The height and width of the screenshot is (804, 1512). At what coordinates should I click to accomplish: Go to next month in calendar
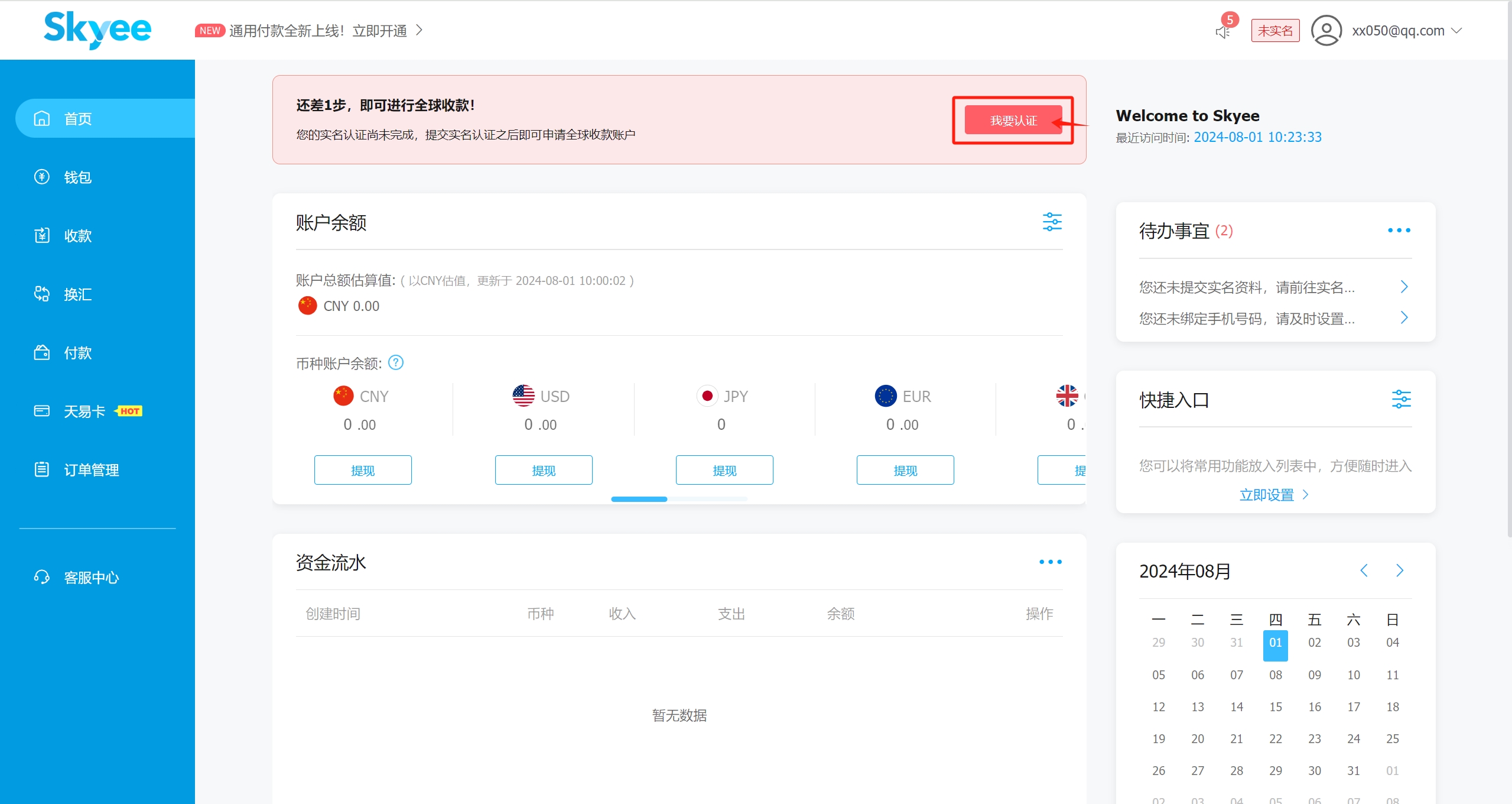coord(1399,570)
